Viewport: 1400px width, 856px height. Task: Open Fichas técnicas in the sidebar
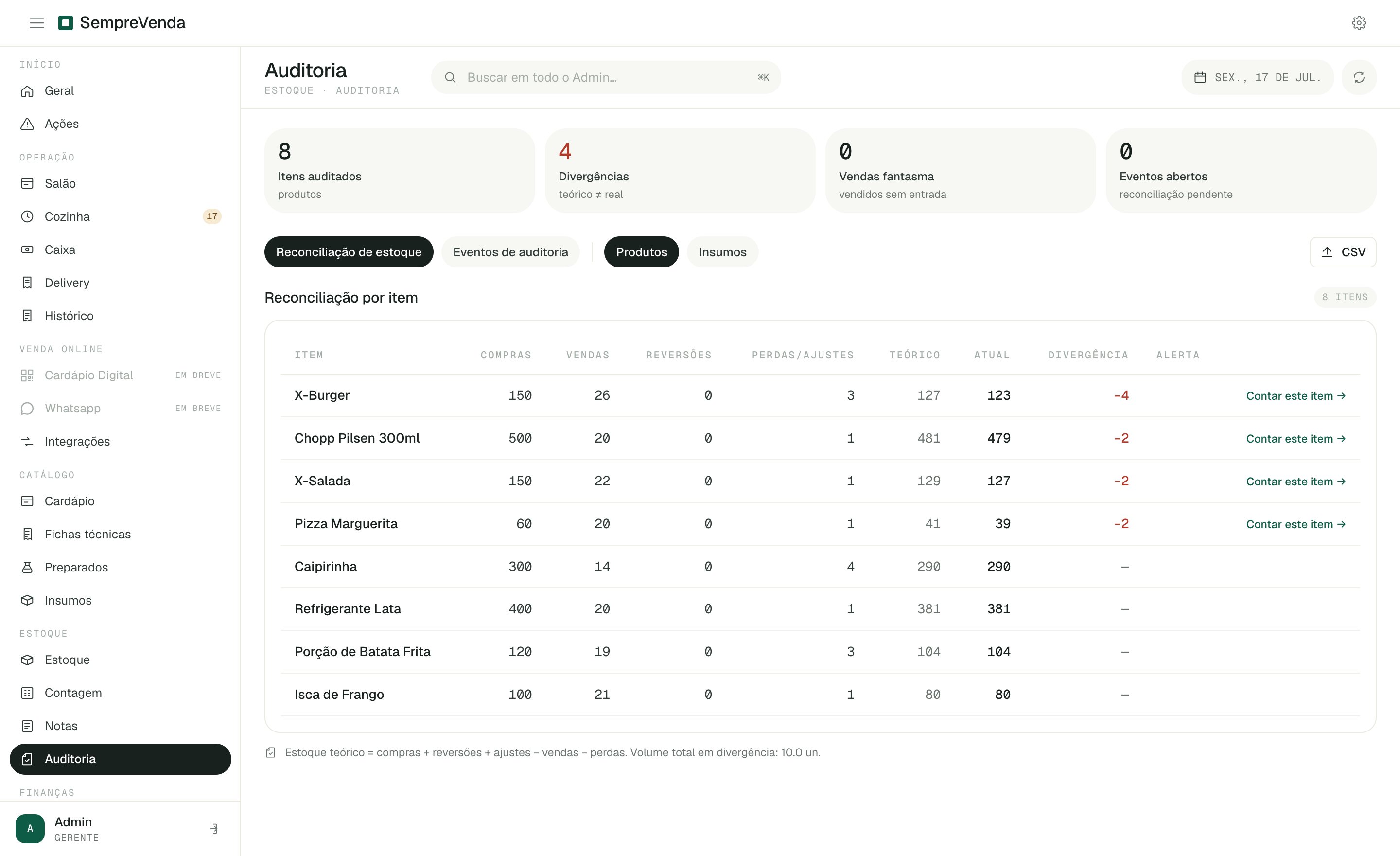[x=121, y=534]
